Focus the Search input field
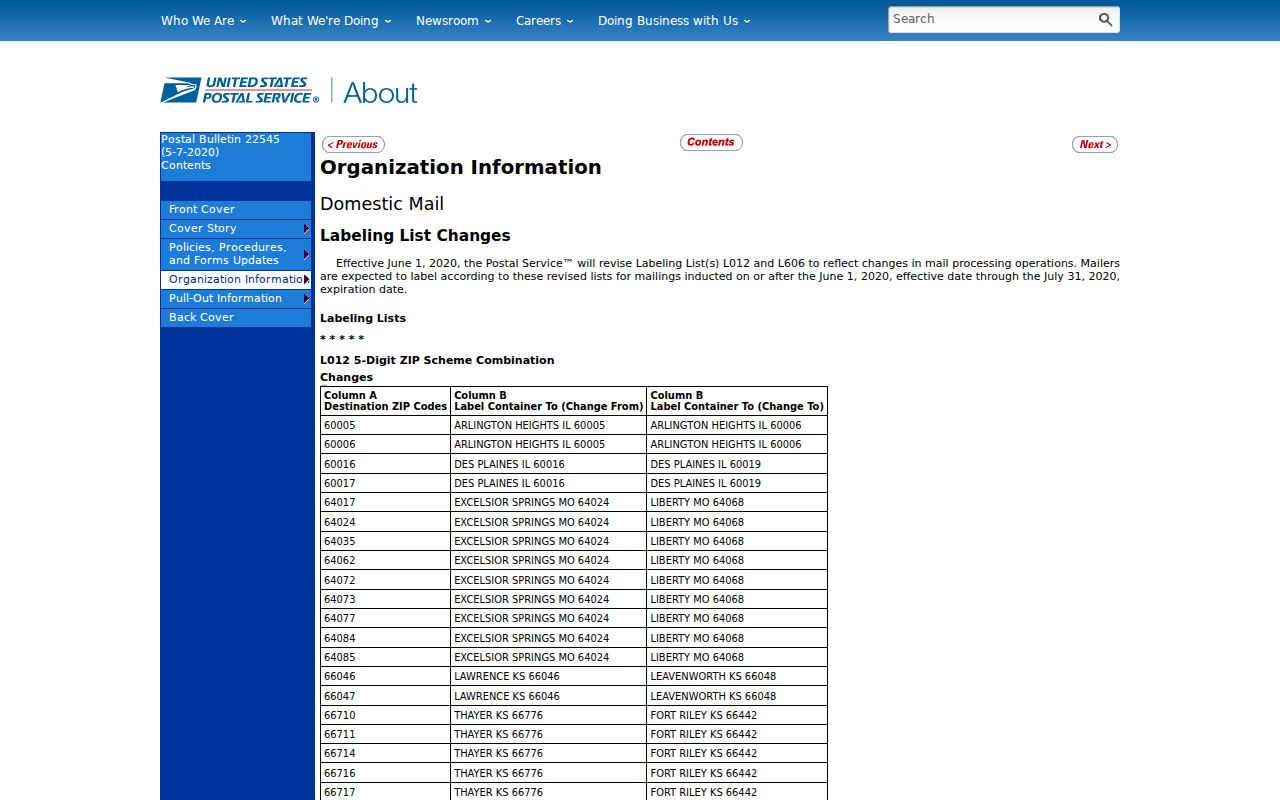This screenshot has height=800, width=1280. pos(990,19)
